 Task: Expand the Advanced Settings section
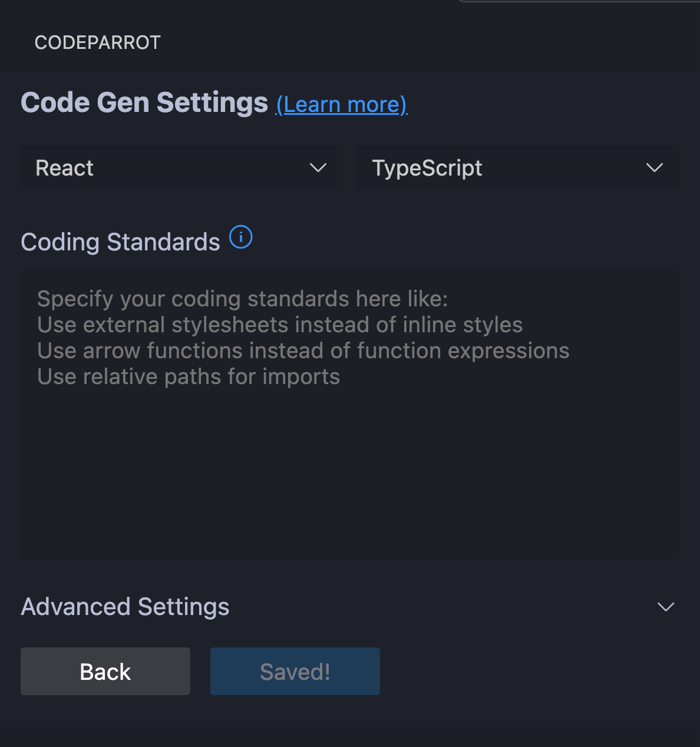click(350, 606)
